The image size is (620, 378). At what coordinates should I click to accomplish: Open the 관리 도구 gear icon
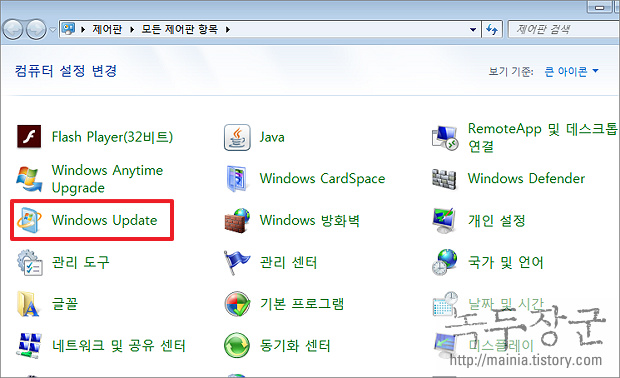point(29,262)
